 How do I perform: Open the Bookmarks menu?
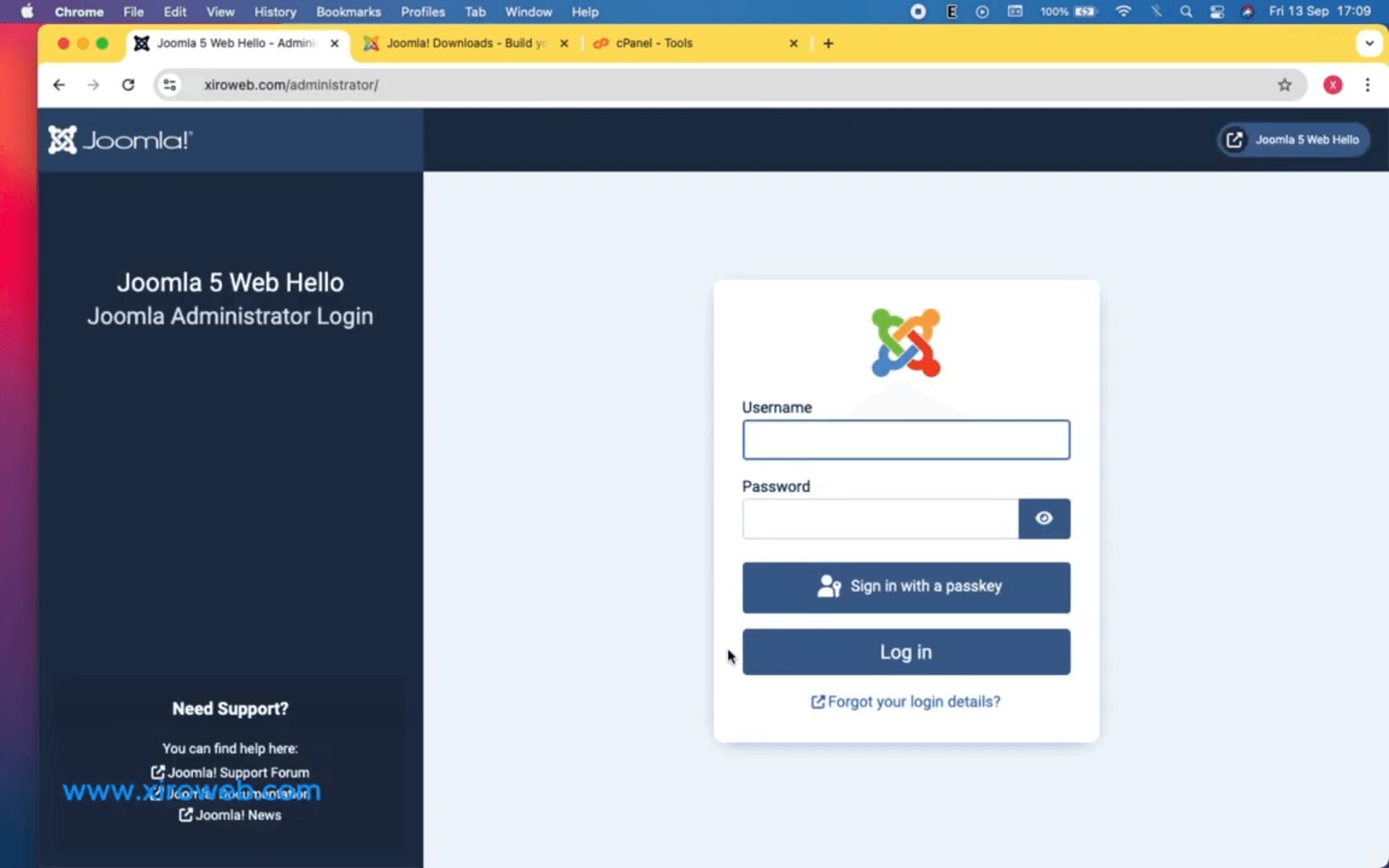(348, 11)
